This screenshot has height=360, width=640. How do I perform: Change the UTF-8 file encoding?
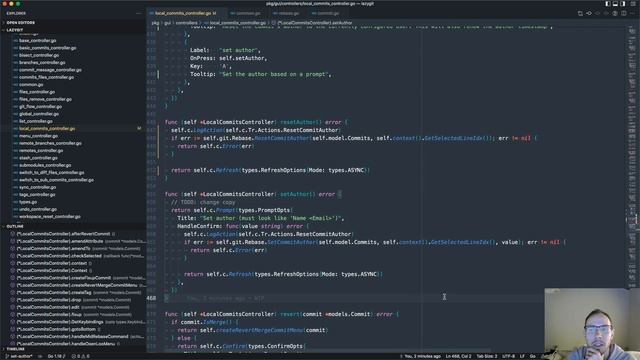point(508,356)
